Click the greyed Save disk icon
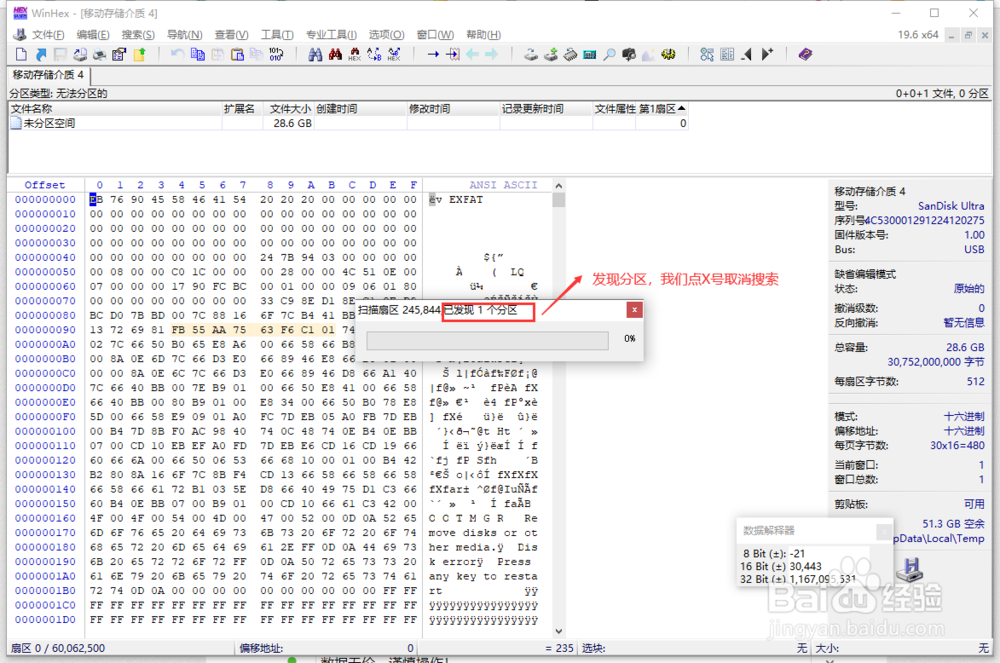The image size is (1000, 663). (61, 54)
